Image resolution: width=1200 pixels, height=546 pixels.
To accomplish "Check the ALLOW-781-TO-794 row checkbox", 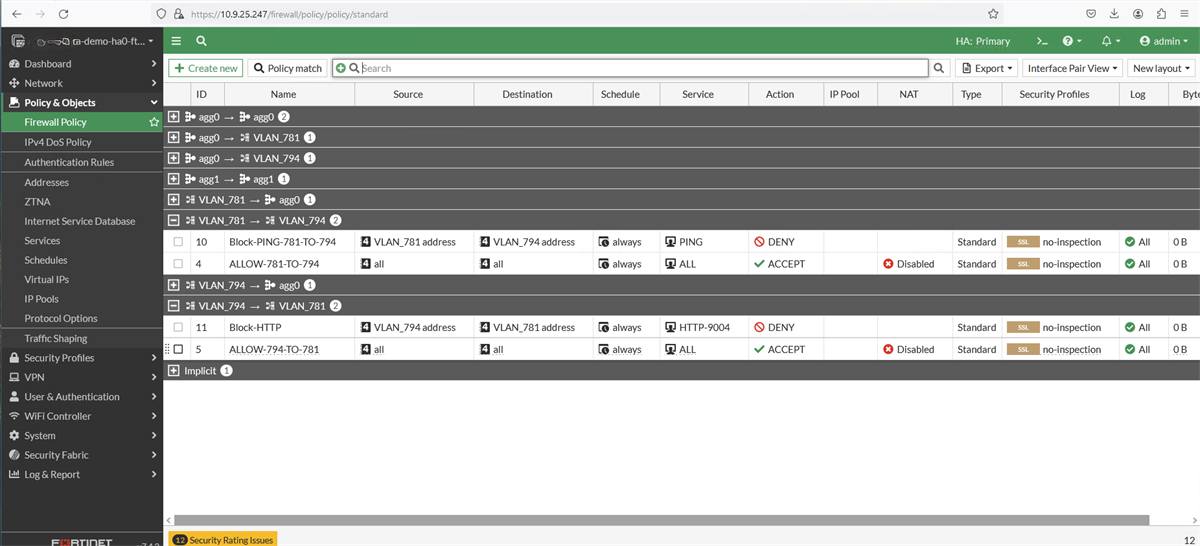I will coord(178,264).
